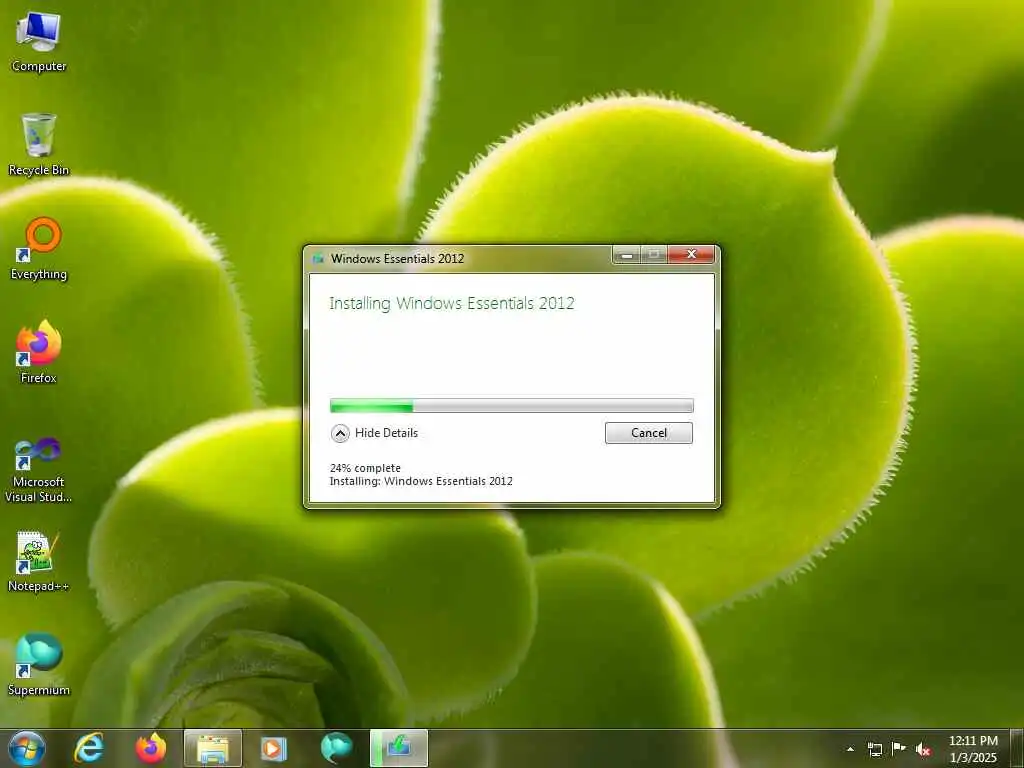Click 'Installing: Windows Essentials 2012' status line
Viewport: 1024px width, 768px height.
(x=421, y=481)
